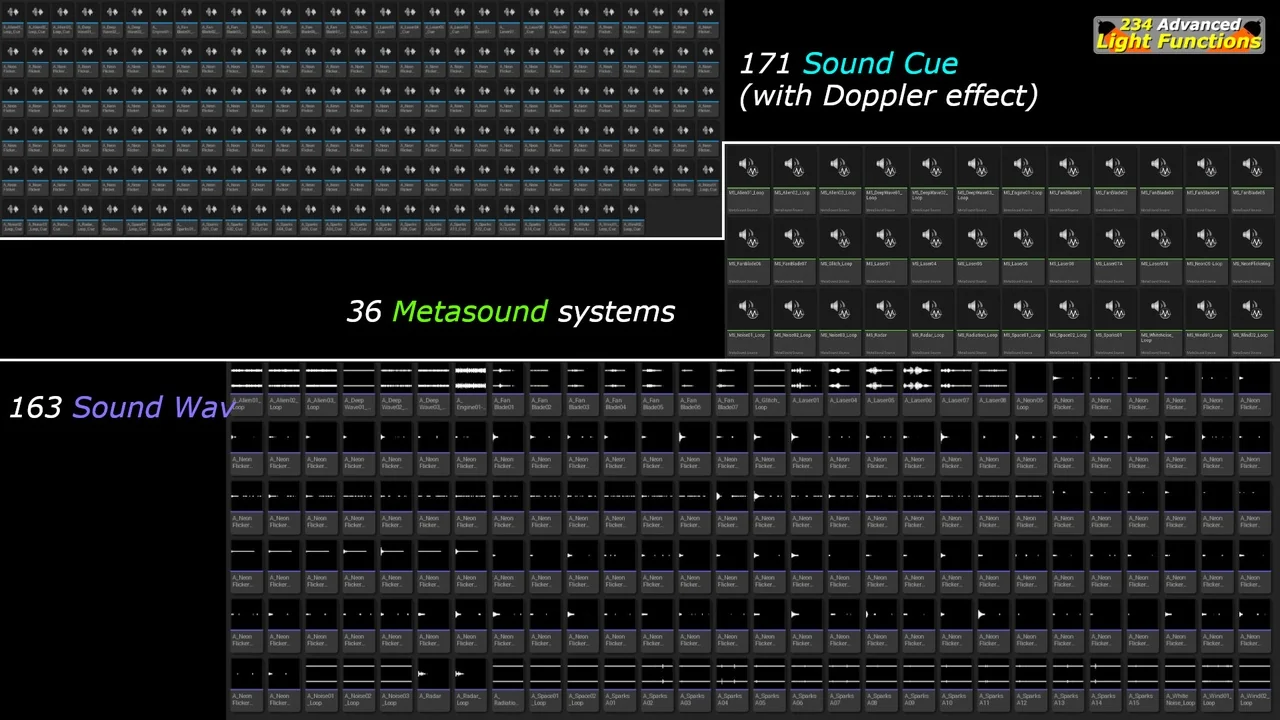Open the A_Glitch_Loop waveform thumbnail
1280x720 pixels.
[x=768, y=378]
